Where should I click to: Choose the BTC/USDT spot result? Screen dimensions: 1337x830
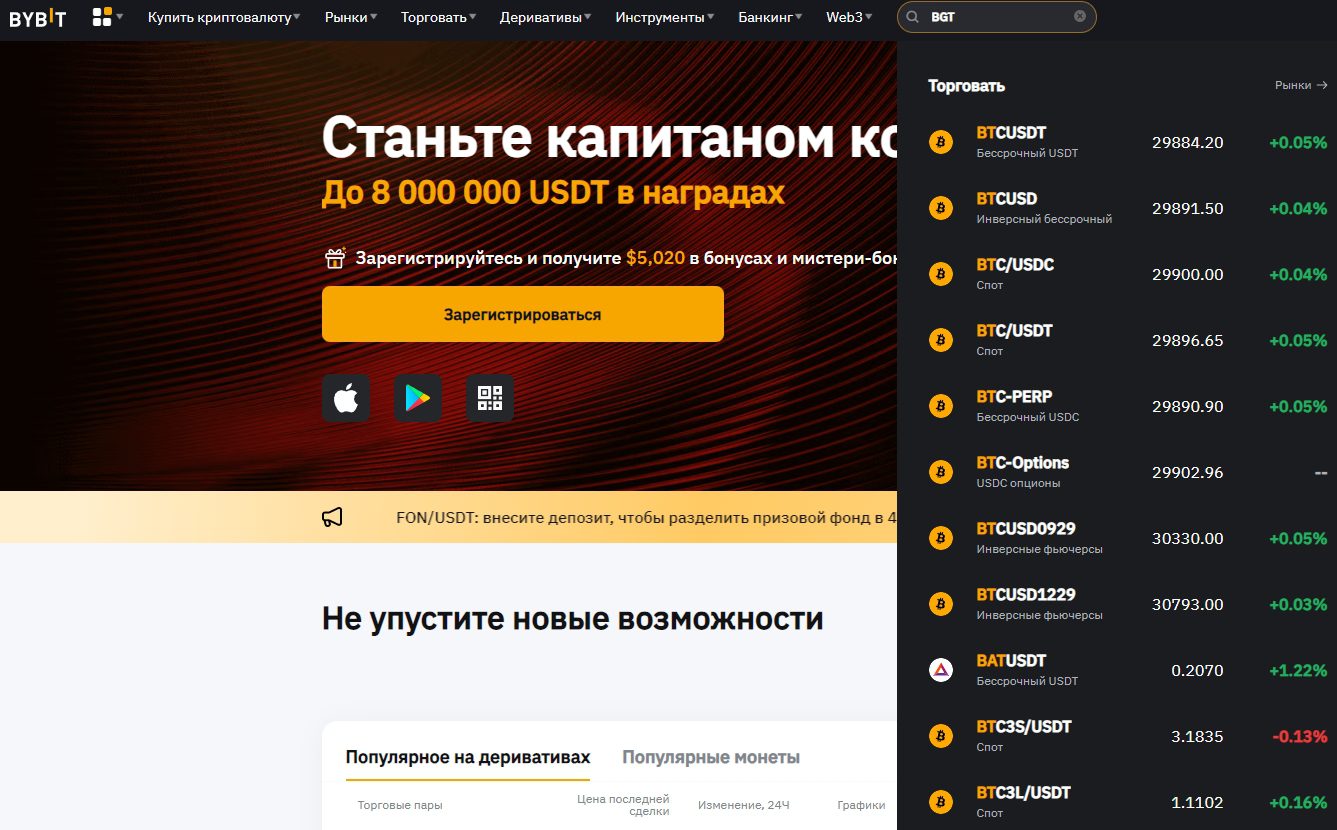point(1117,340)
